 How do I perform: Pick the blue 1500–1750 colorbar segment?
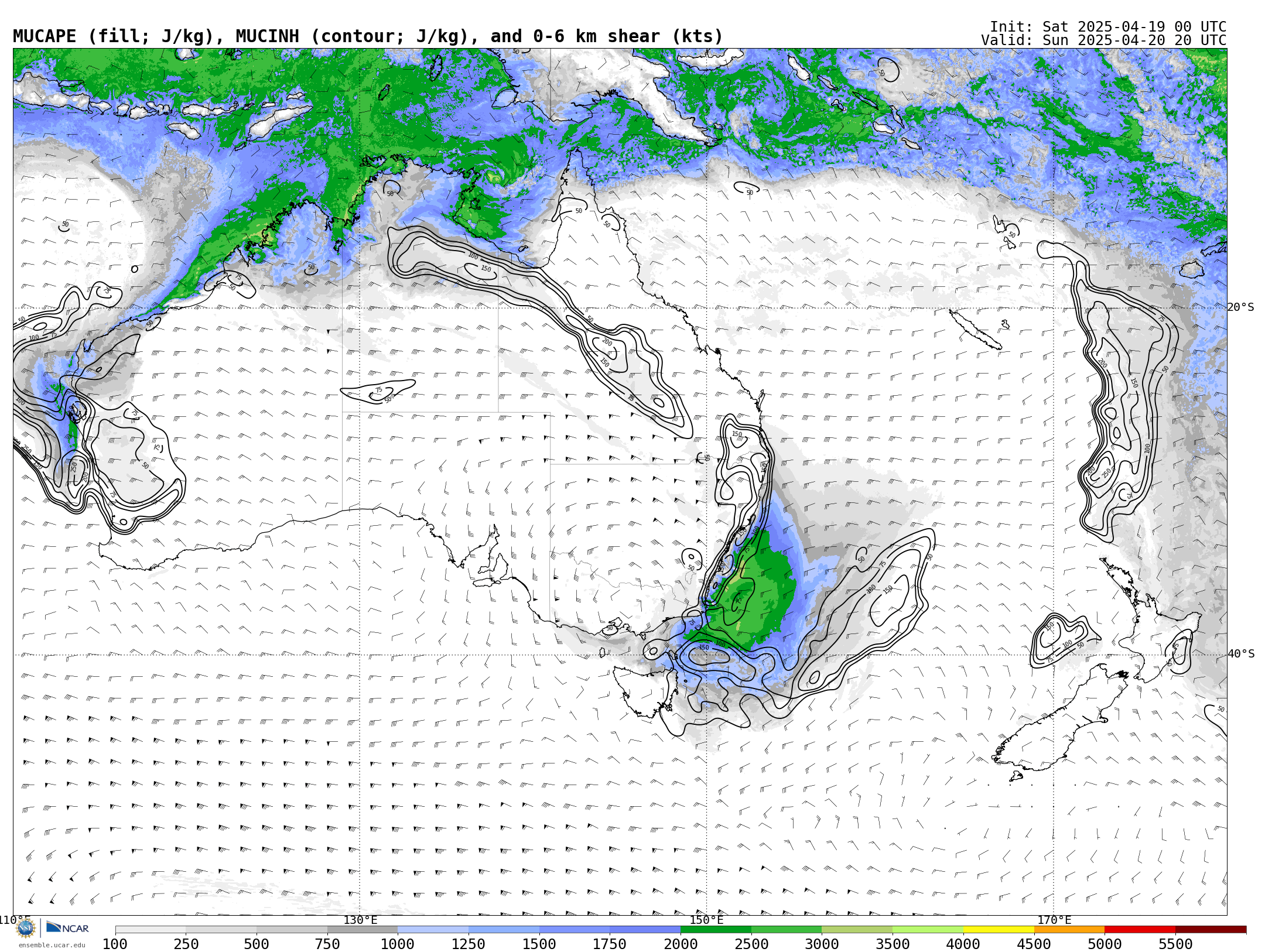coord(575,930)
